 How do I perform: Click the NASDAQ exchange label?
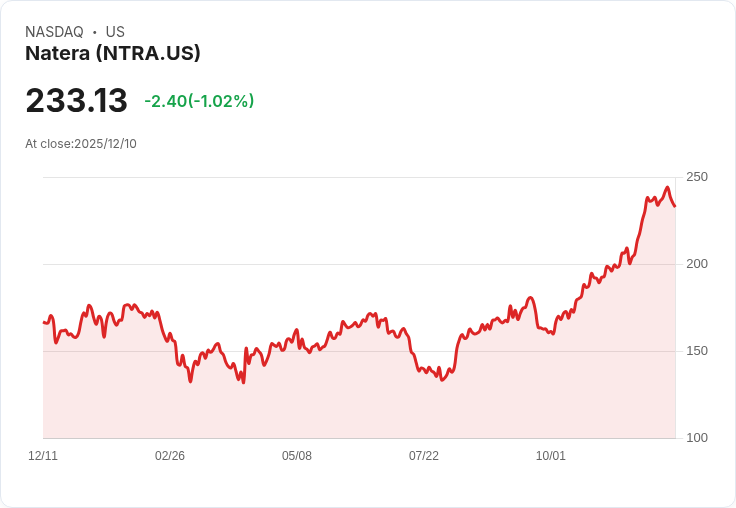[54, 32]
